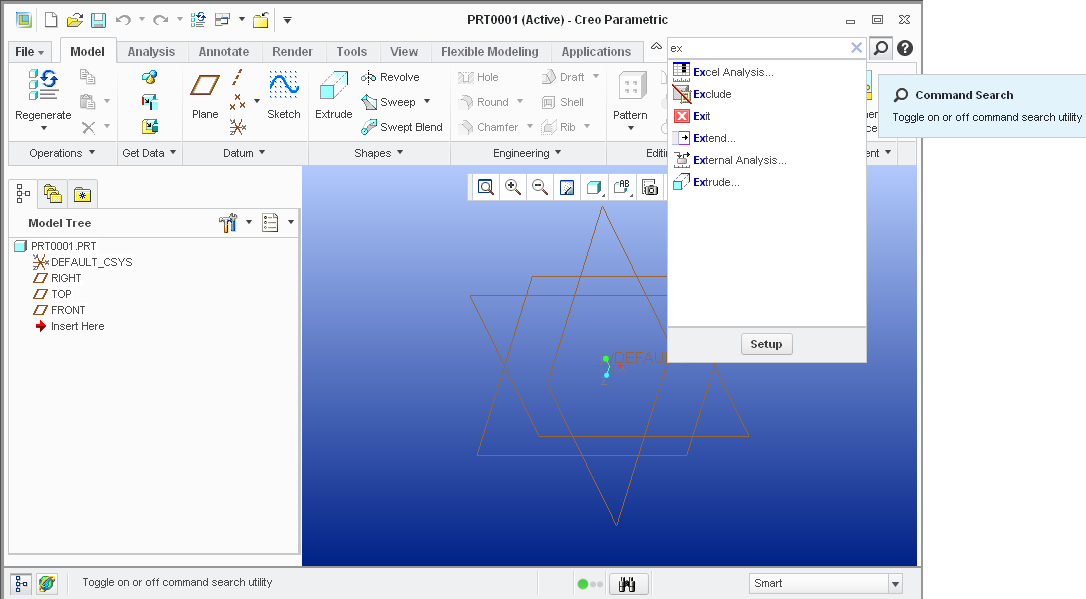Screen dimensions: 1086x599
Task: Open the File menu
Action: 30,52
